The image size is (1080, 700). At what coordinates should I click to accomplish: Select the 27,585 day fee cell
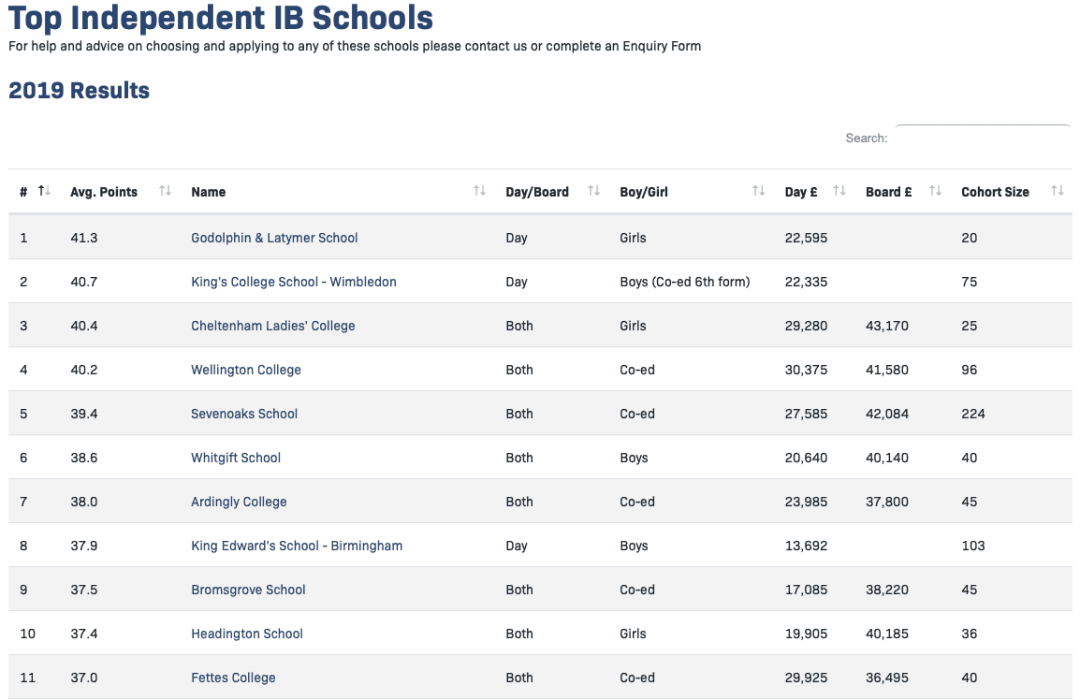point(806,414)
